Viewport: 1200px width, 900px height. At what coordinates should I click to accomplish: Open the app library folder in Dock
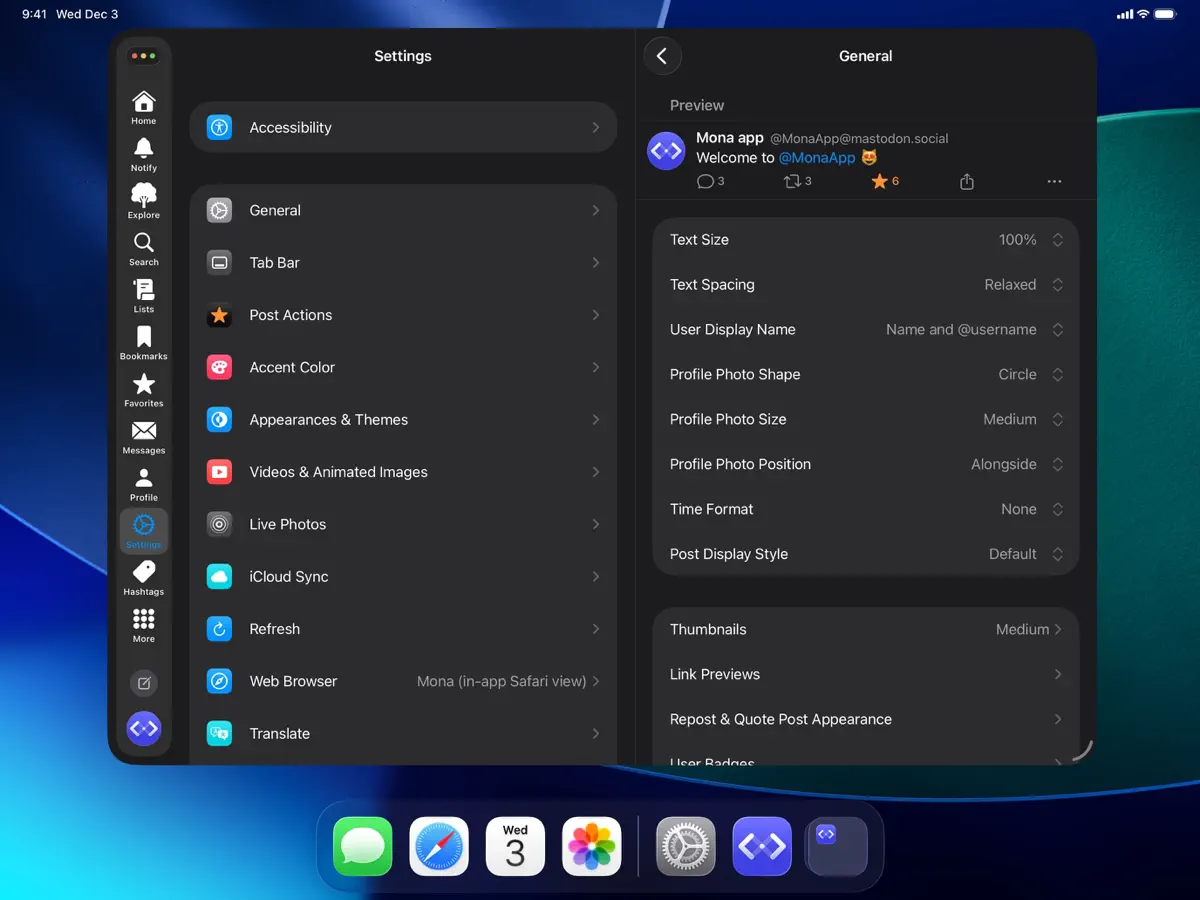point(838,846)
